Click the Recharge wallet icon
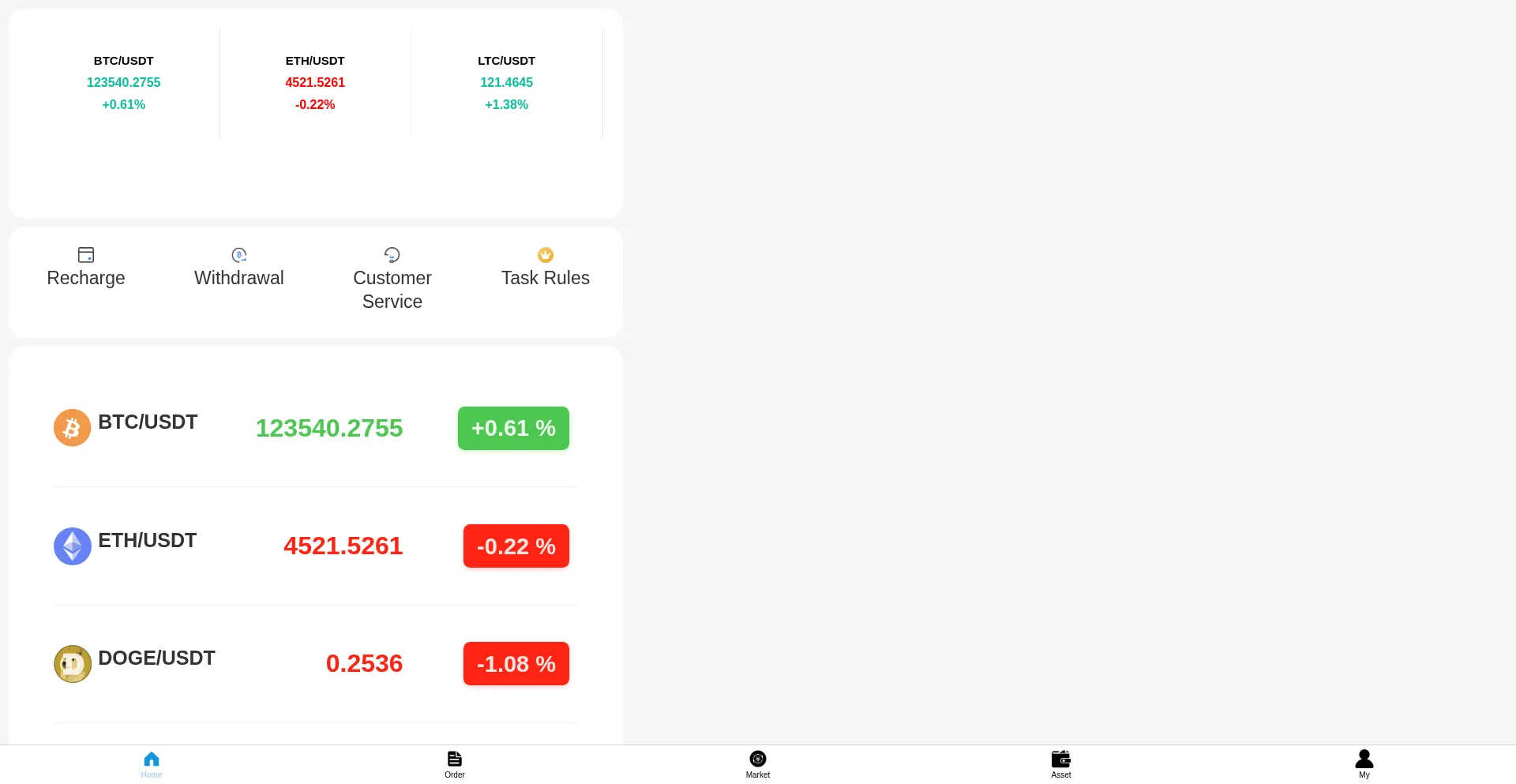 86,254
